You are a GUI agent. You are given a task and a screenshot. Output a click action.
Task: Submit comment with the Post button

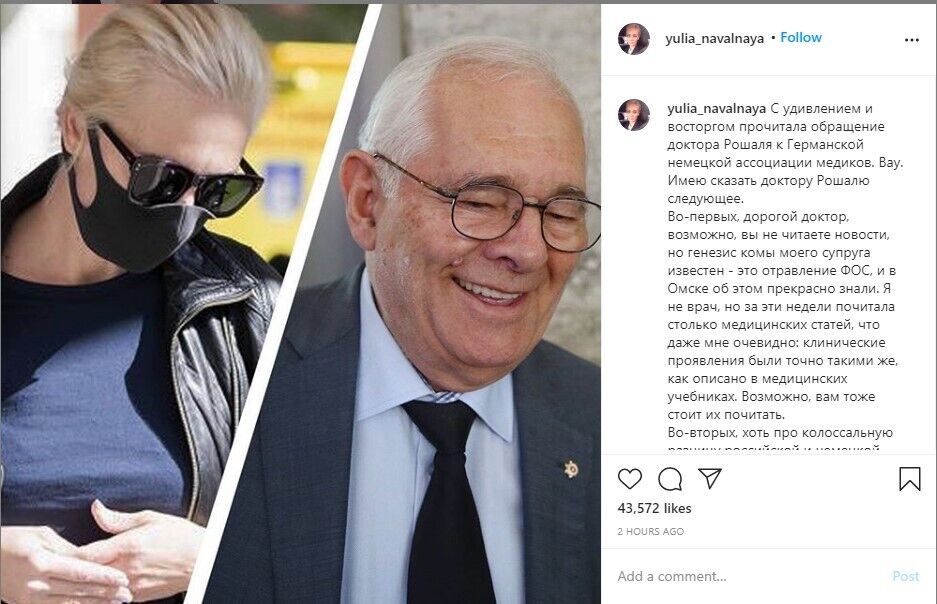[x=905, y=576]
